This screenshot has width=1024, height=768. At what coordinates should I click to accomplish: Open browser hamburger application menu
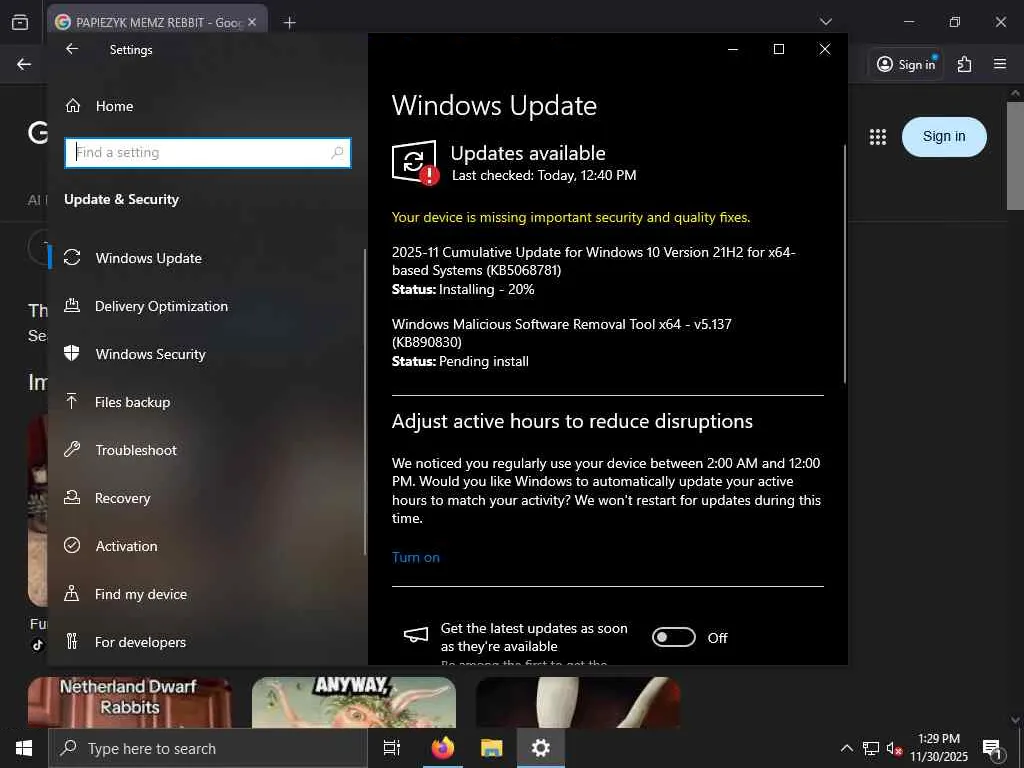point(1000,64)
